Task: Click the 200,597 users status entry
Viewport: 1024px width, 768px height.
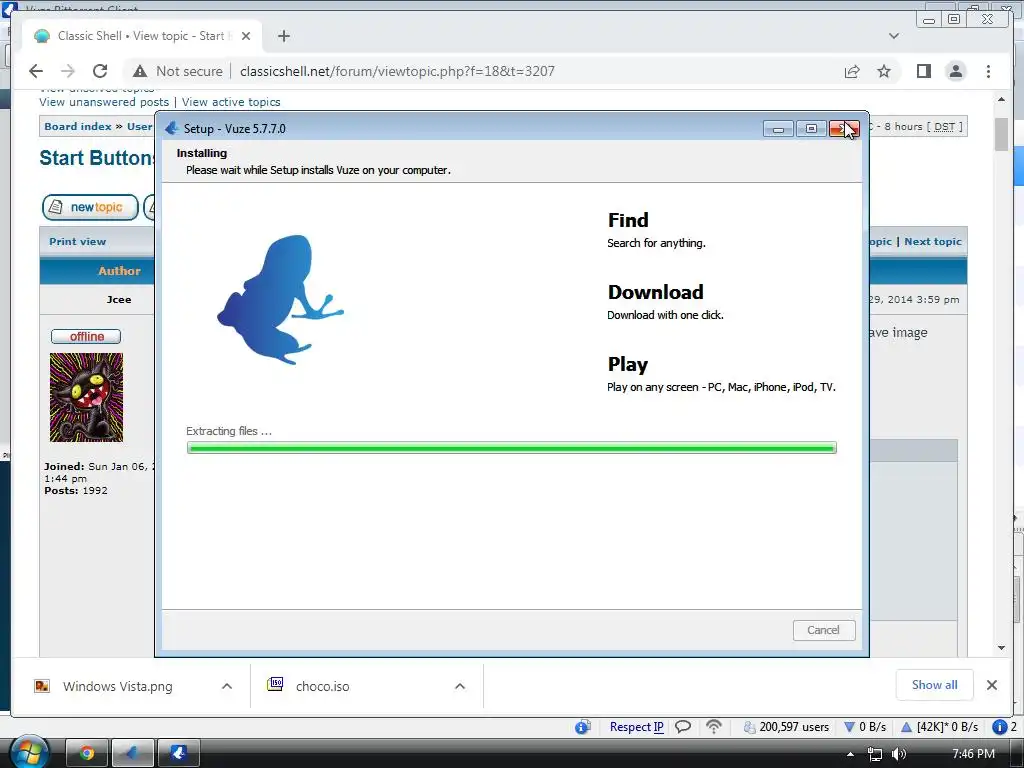Action: pos(786,727)
